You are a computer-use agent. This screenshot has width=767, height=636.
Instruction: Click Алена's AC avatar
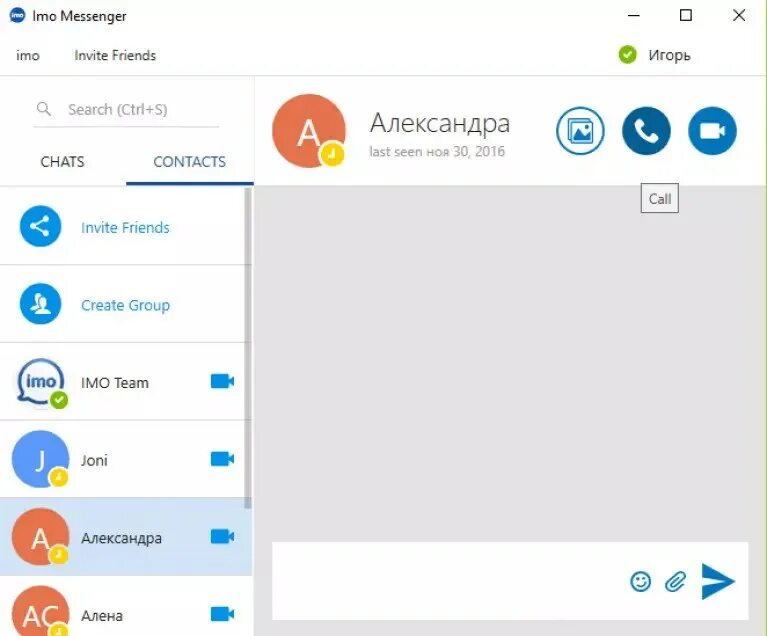coord(41,612)
